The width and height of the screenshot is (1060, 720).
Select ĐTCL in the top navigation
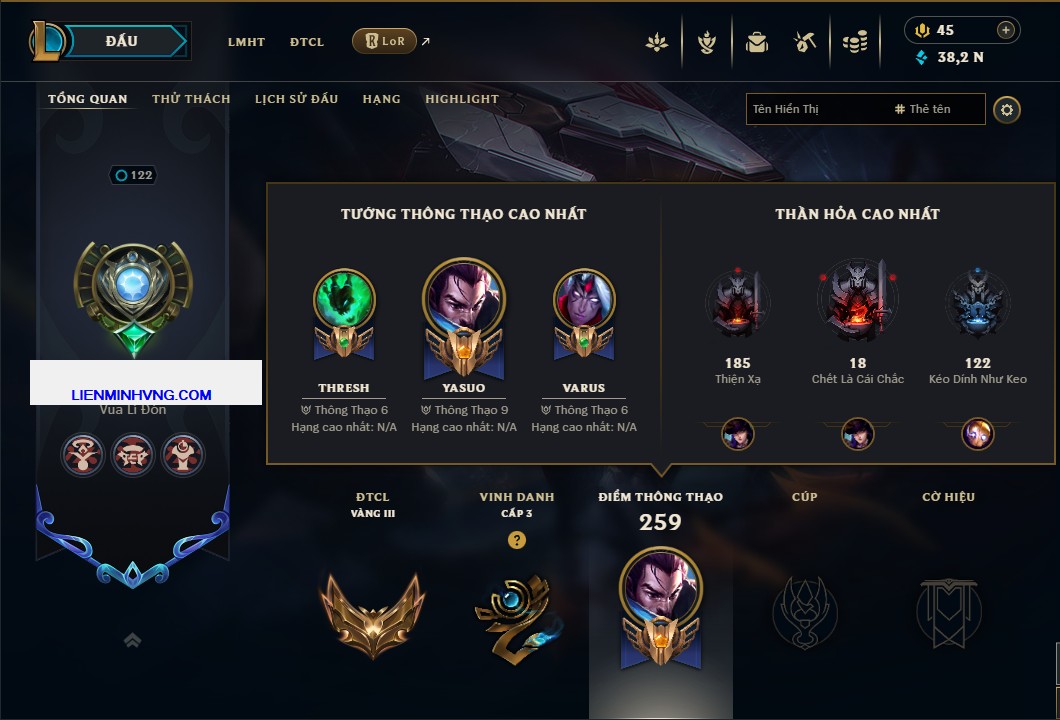(x=307, y=42)
